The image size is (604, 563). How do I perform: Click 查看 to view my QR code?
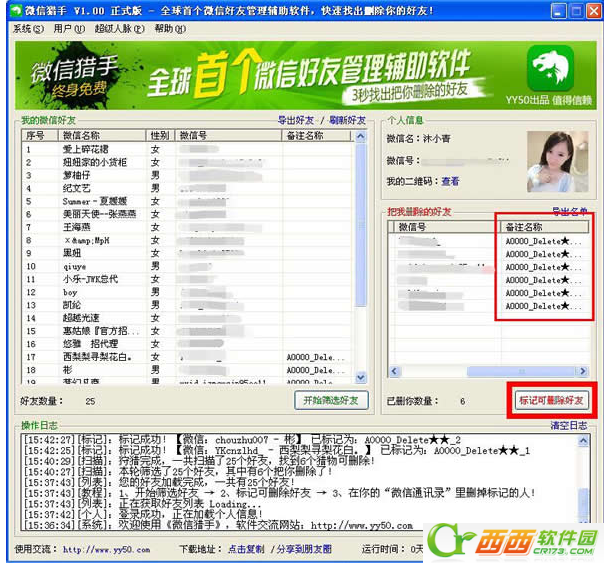tap(450, 181)
